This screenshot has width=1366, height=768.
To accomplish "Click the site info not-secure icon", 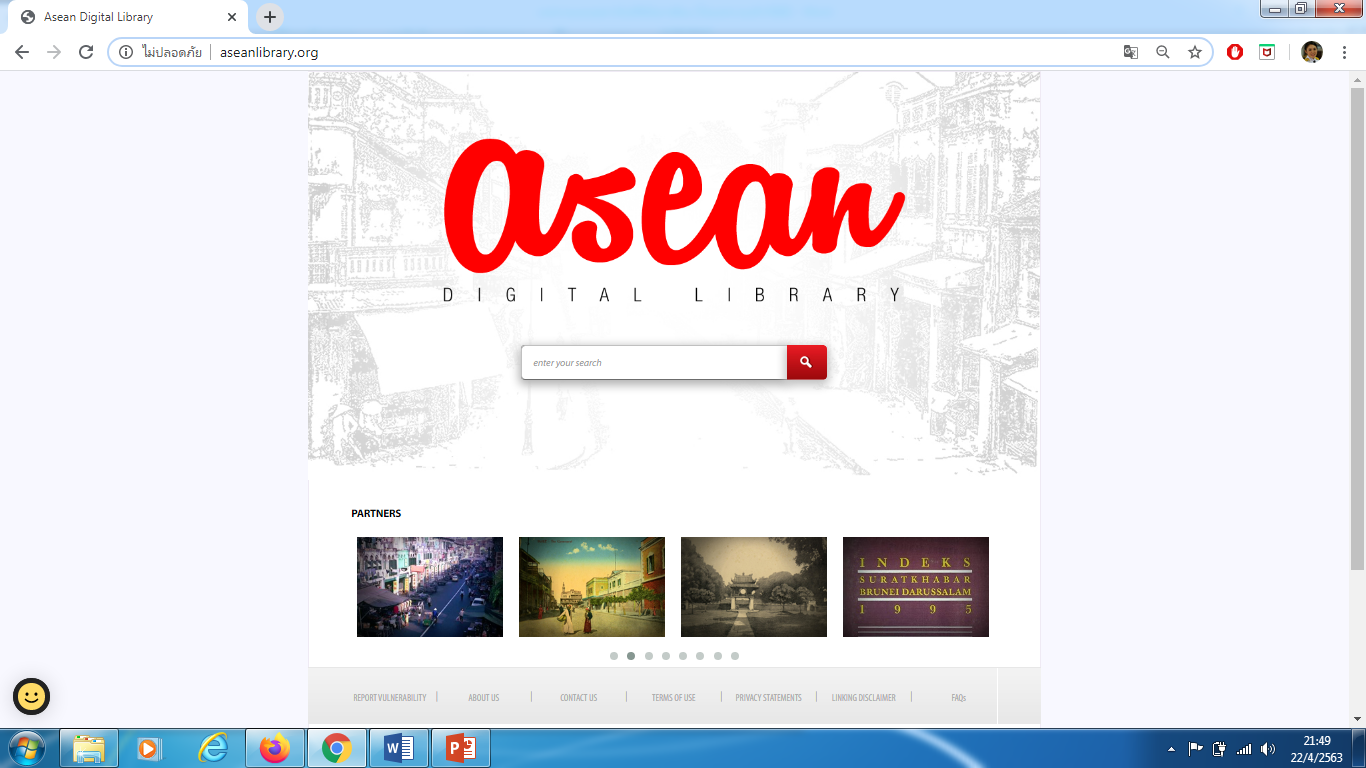I will tap(126, 52).
